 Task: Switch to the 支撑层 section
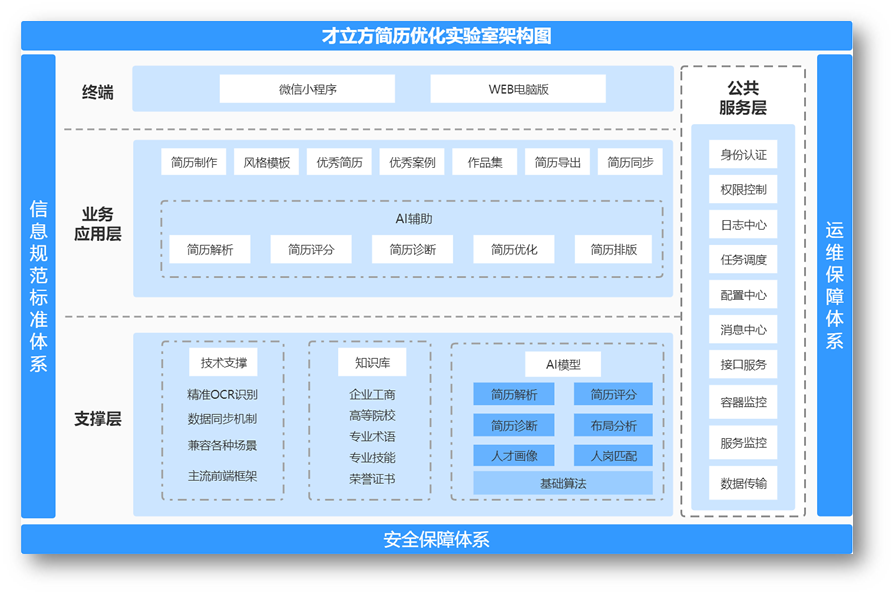[x=96, y=414]
